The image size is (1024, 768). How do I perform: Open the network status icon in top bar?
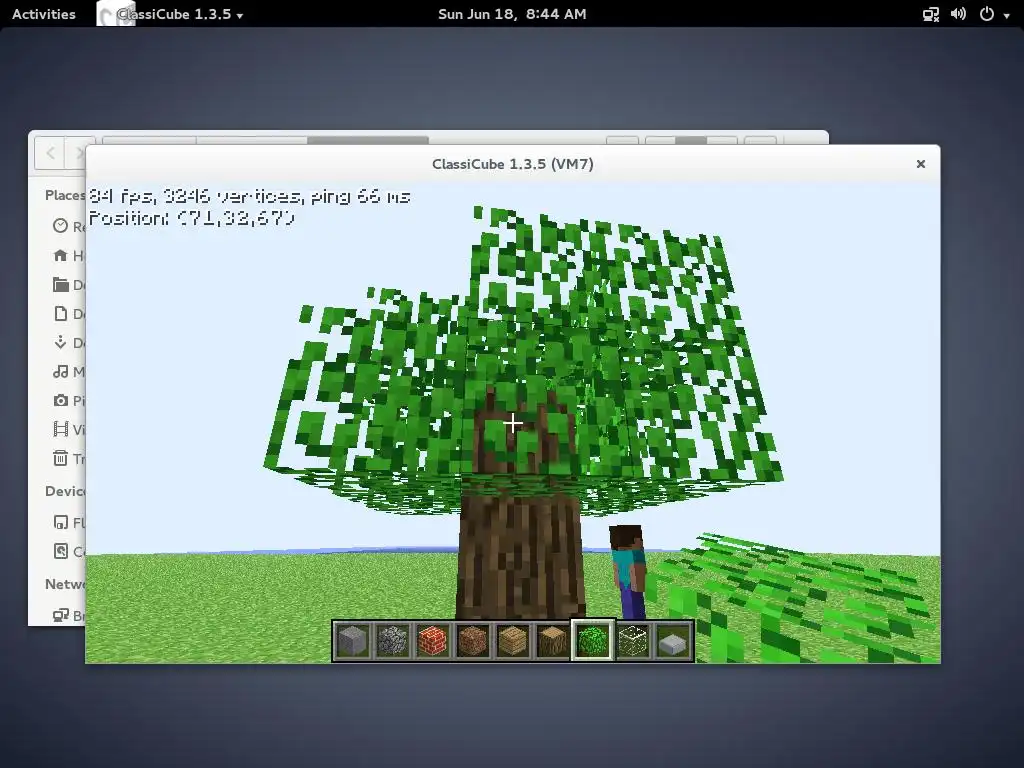point(931,14)
